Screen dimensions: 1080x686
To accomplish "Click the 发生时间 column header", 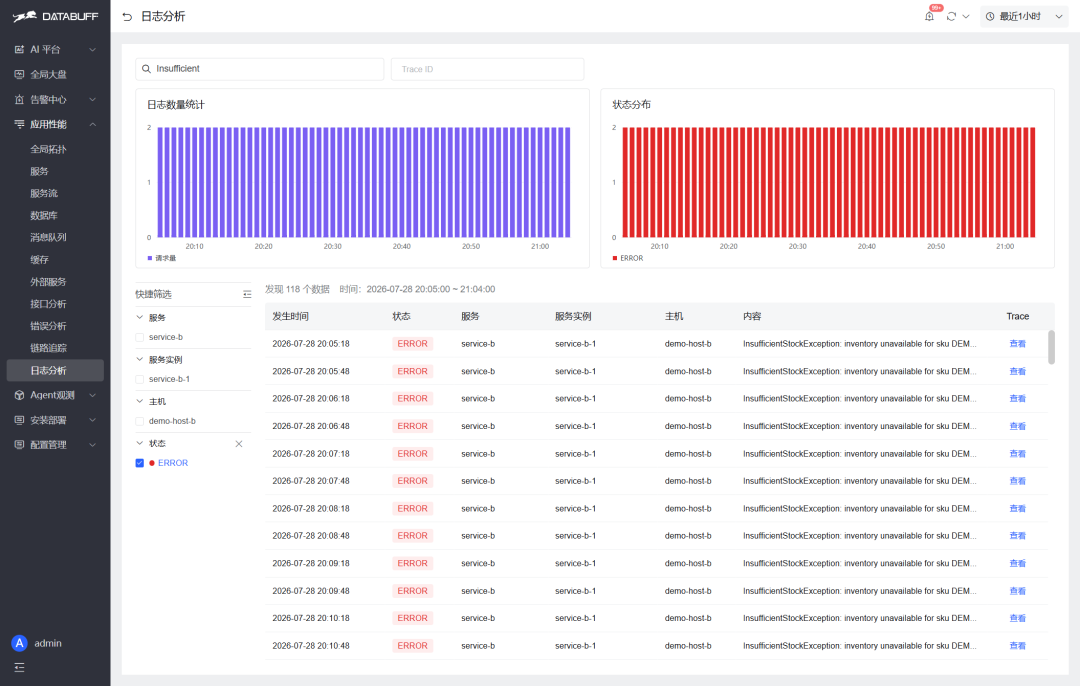I will [x=291, y=316].
